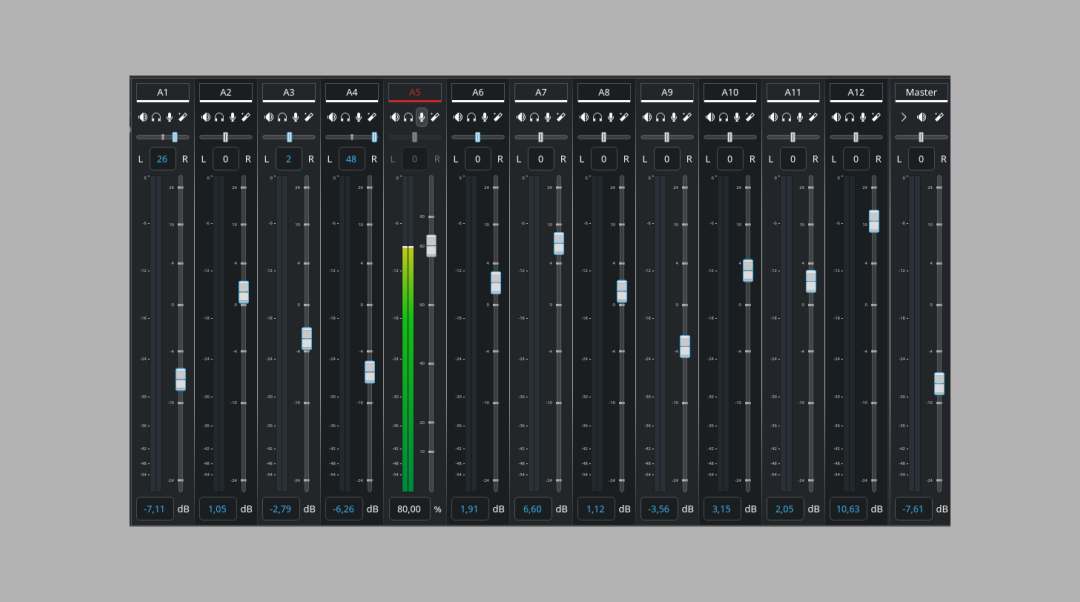
Task: Disable record monitoring on track A5
Action: tap(421, 117)
